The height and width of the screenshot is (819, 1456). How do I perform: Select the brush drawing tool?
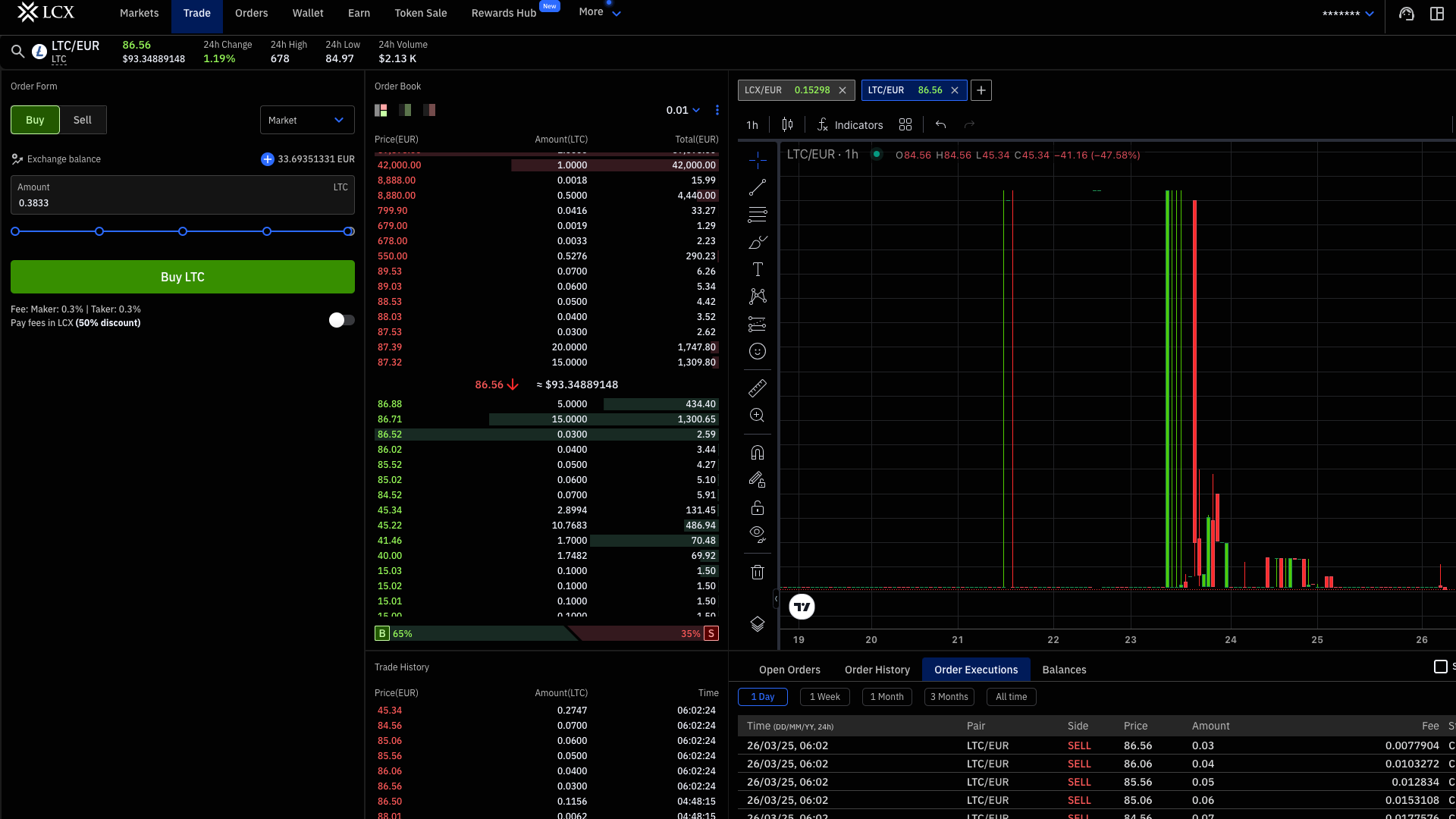(x=758, y=242)
